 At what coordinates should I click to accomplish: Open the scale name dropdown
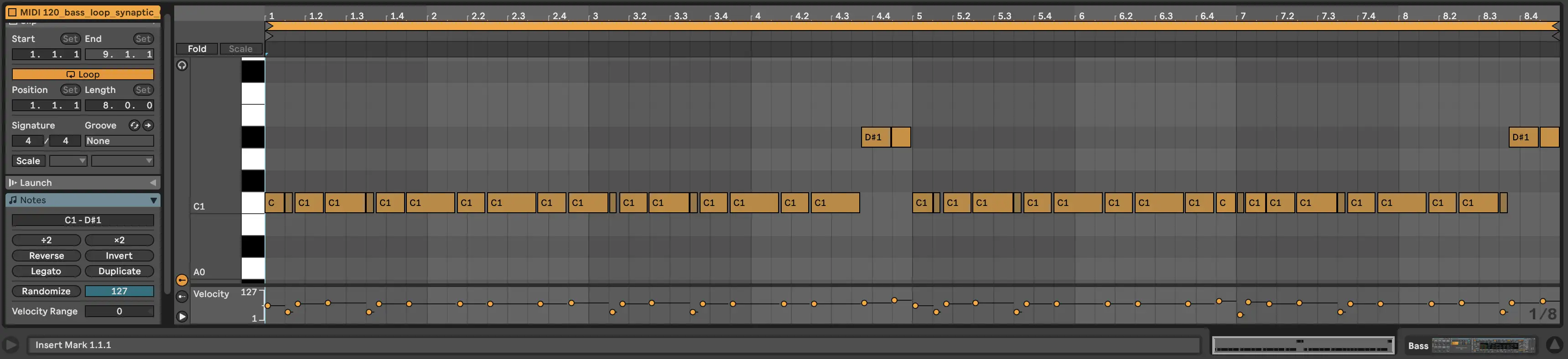click(122, 161)
